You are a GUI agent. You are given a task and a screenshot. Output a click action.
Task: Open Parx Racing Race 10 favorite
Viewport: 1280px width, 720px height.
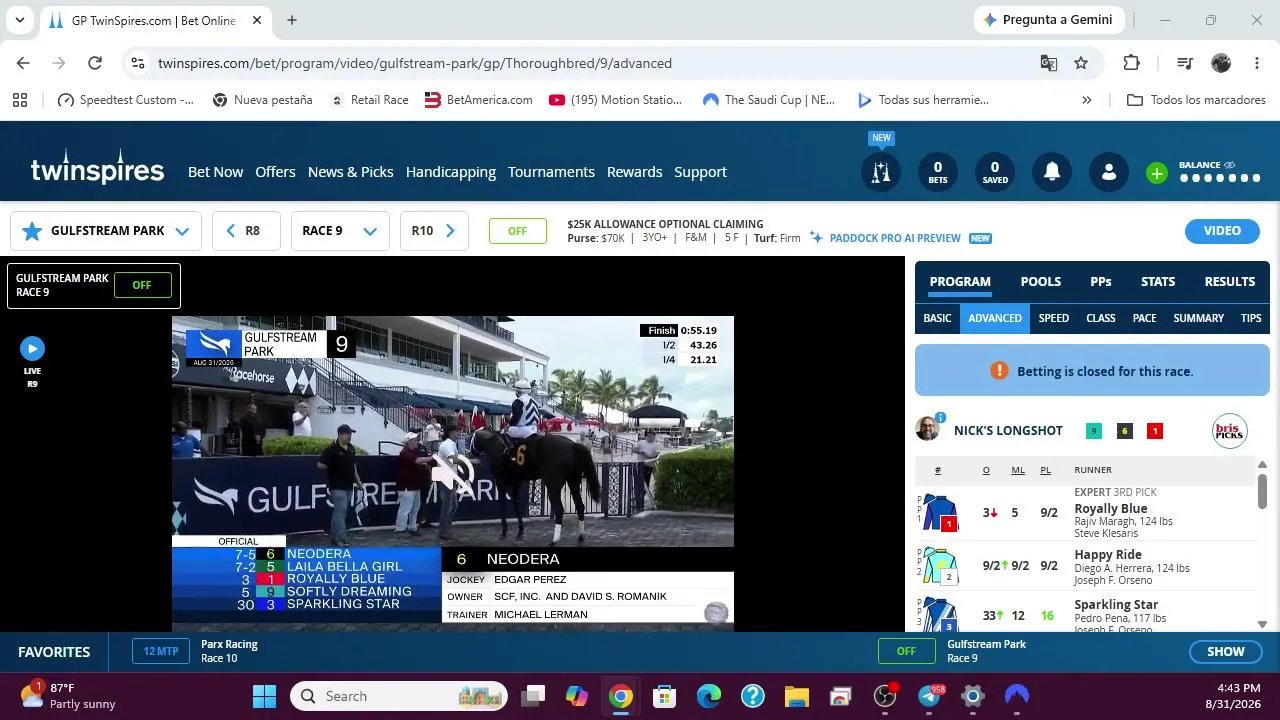[x=195, y=651]
